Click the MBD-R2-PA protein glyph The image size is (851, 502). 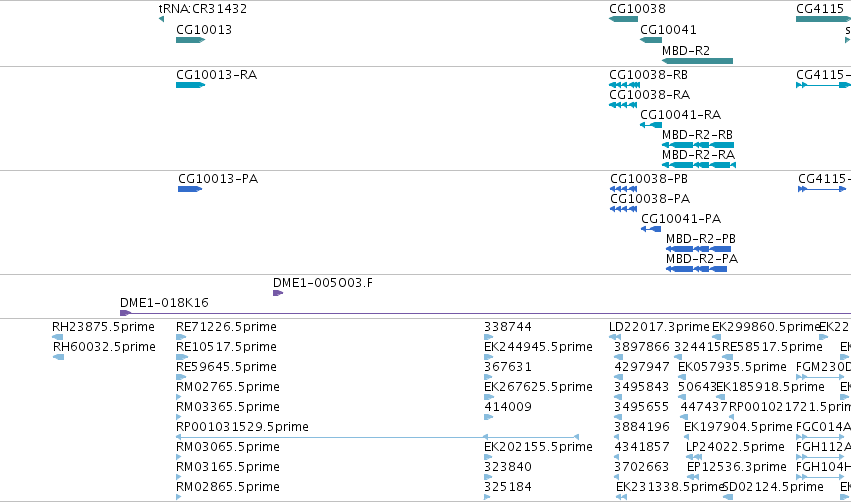click(x=696, y=269)
